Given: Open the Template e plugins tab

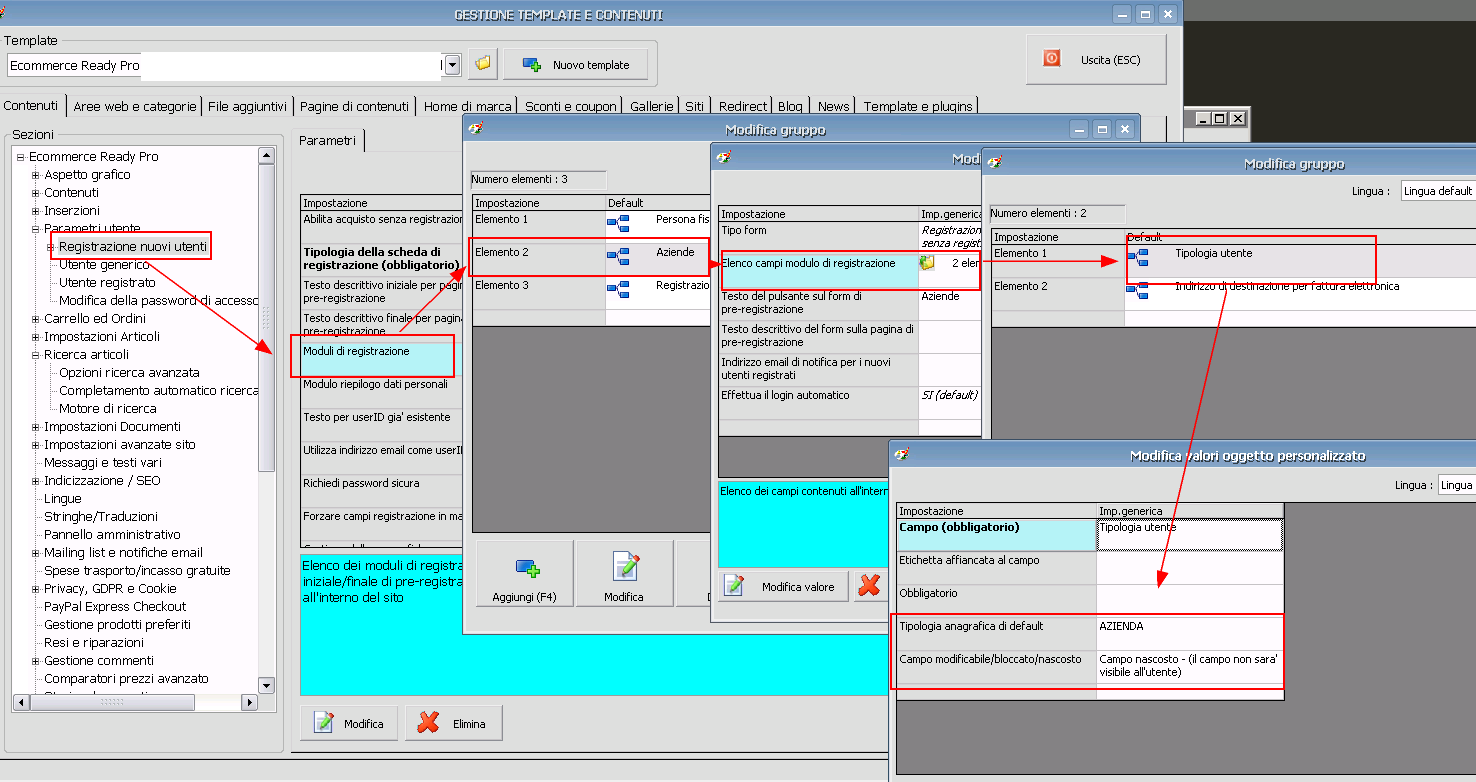Looking at the screenshot, I should [x=917, y=106].
